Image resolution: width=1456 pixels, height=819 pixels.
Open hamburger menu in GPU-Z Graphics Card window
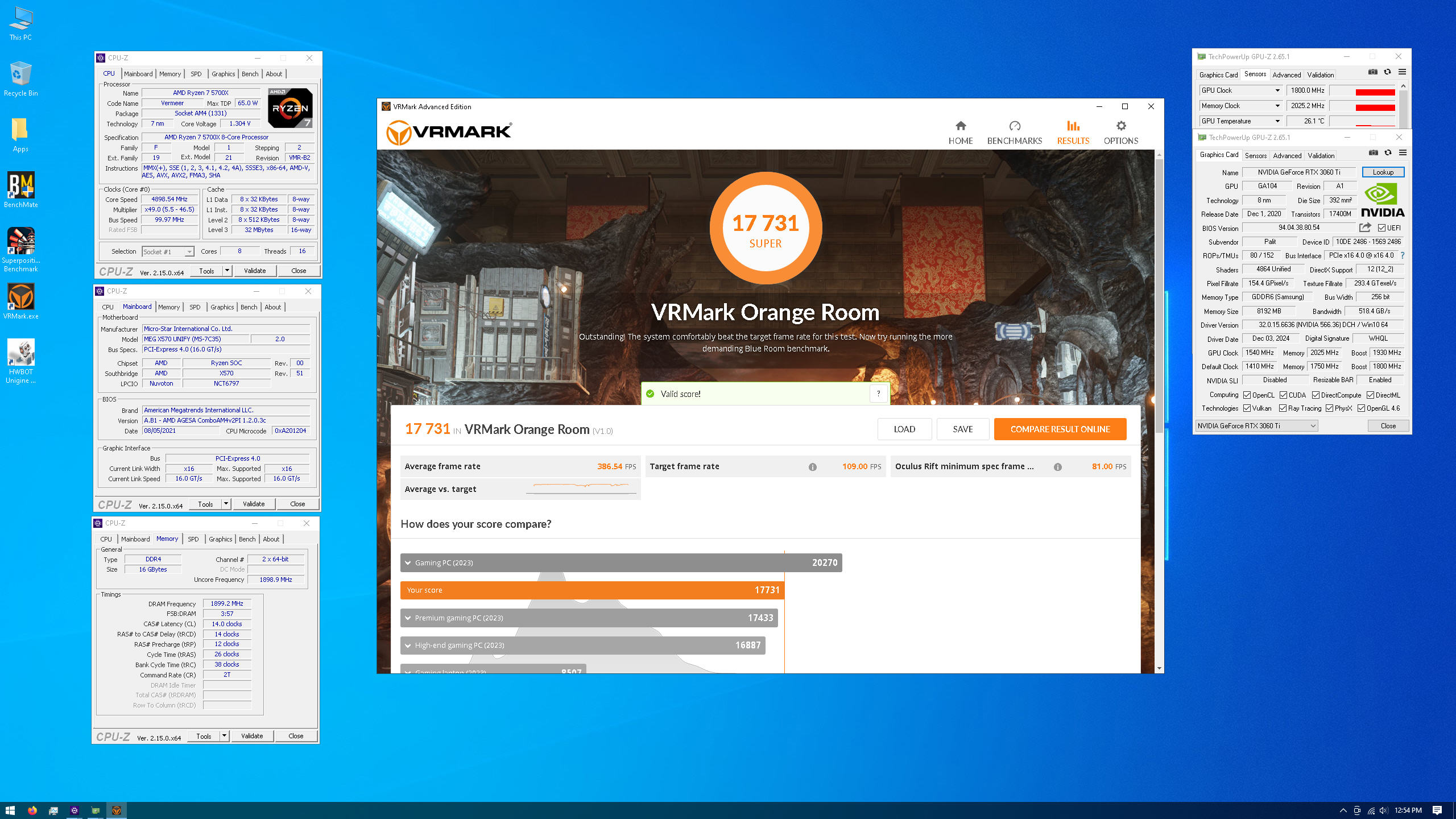(1403, 153)
